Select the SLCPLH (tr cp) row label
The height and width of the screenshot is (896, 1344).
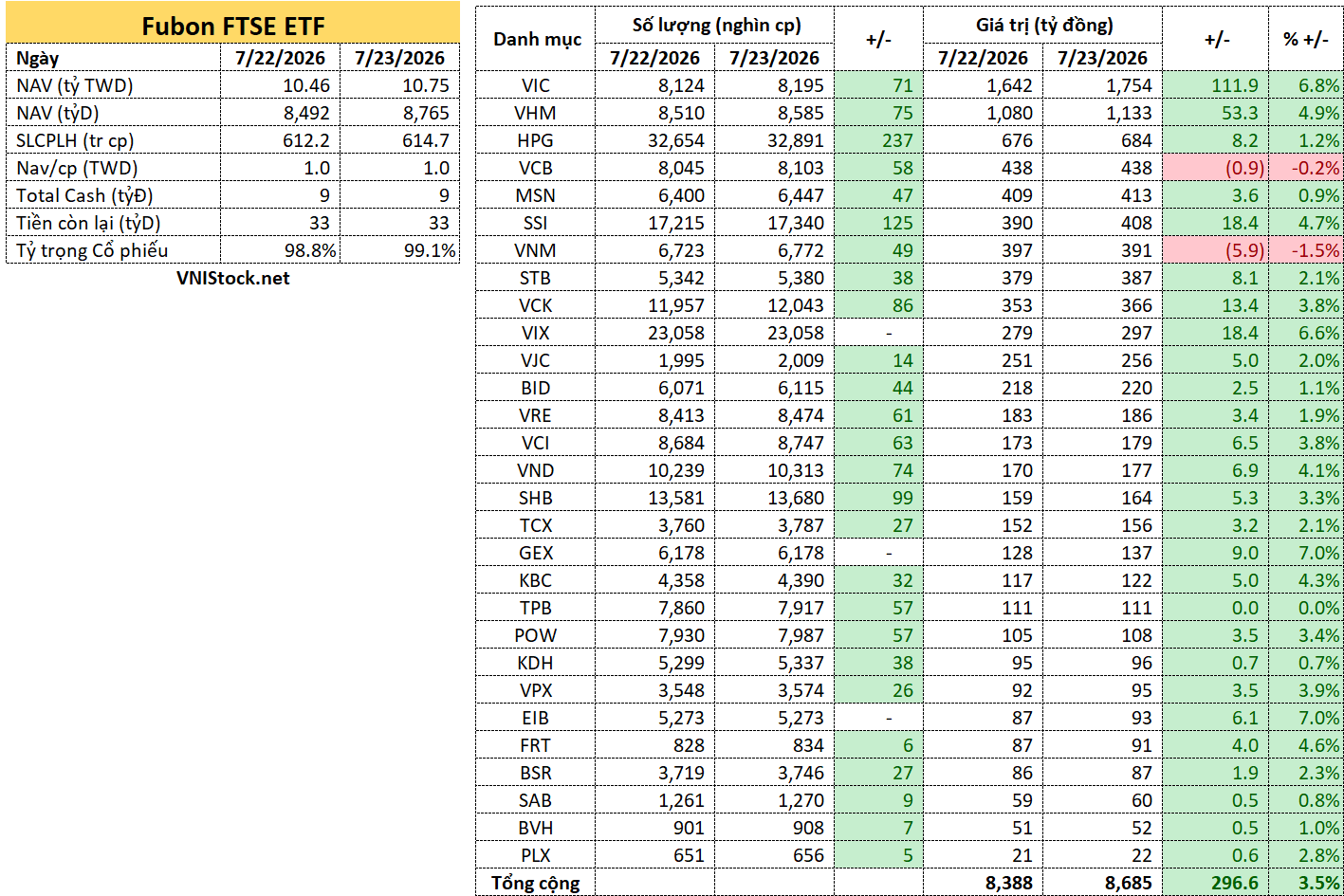(113, 140)
